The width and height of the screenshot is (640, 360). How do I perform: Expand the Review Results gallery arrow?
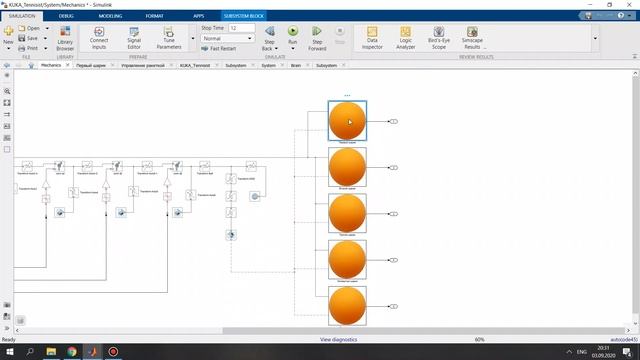(x=595, y=38)
